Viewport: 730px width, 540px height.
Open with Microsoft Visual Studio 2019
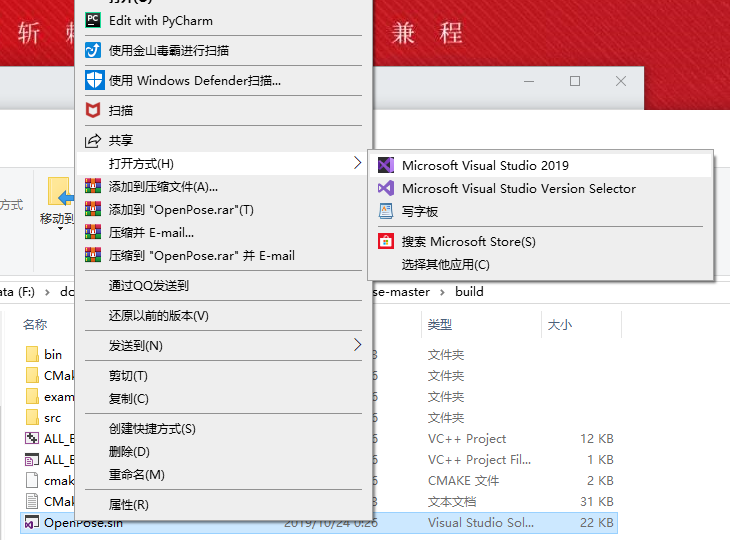tap(485, 166)
